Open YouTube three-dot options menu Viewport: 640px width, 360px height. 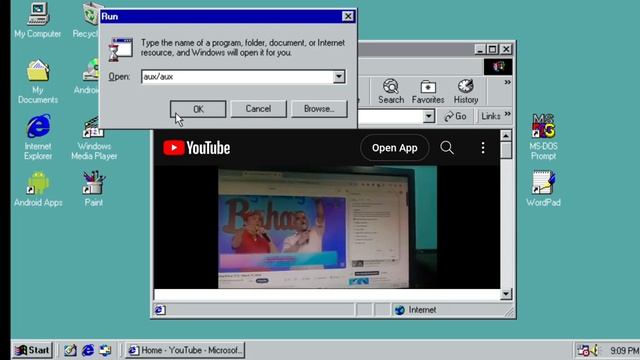pyautogui.click(x=483, y=147)
